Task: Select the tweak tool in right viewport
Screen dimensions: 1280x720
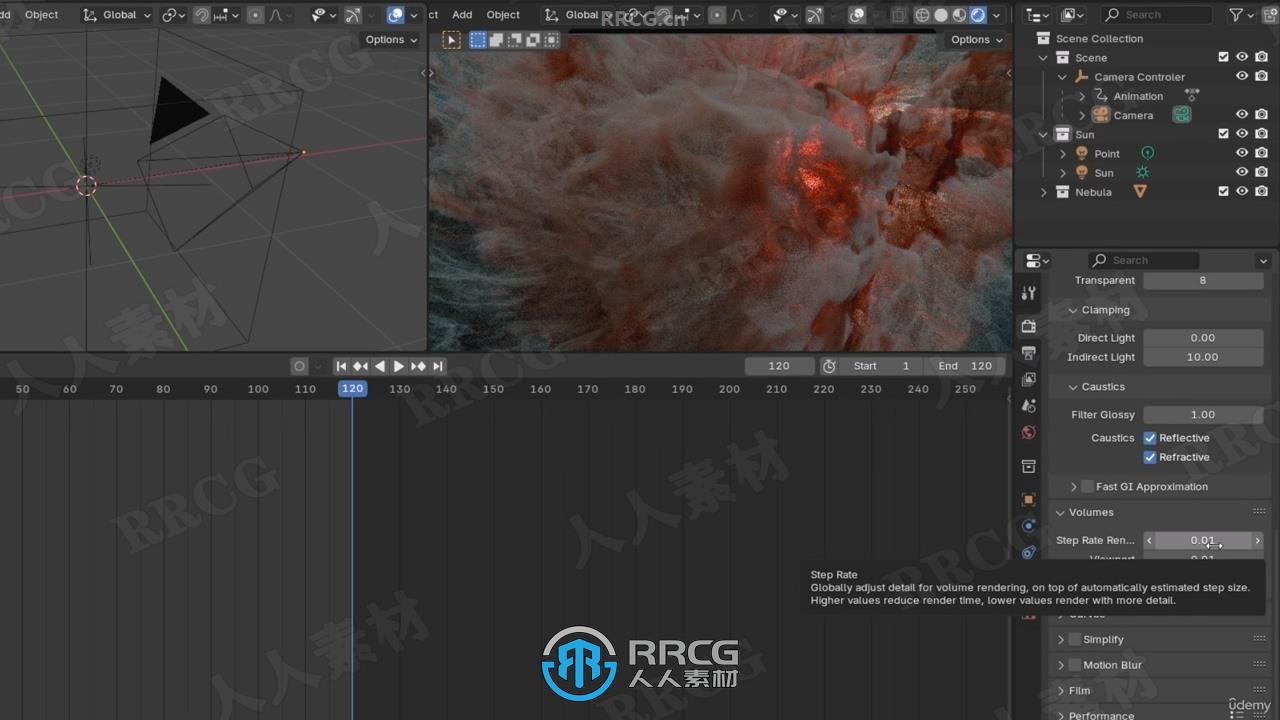Action: pyautogui.click(x=452, y=40)
